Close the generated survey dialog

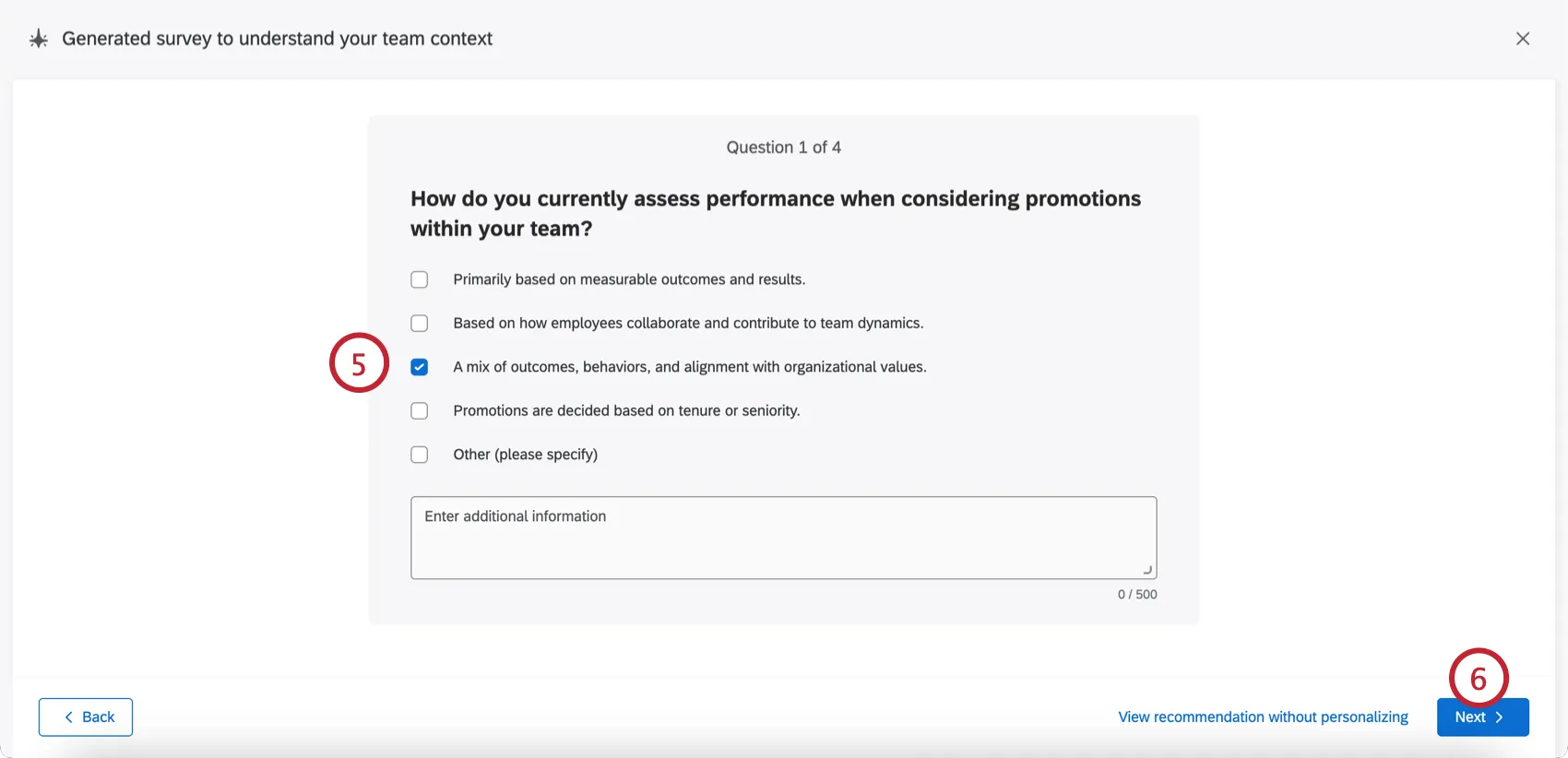pos(1523,39)
